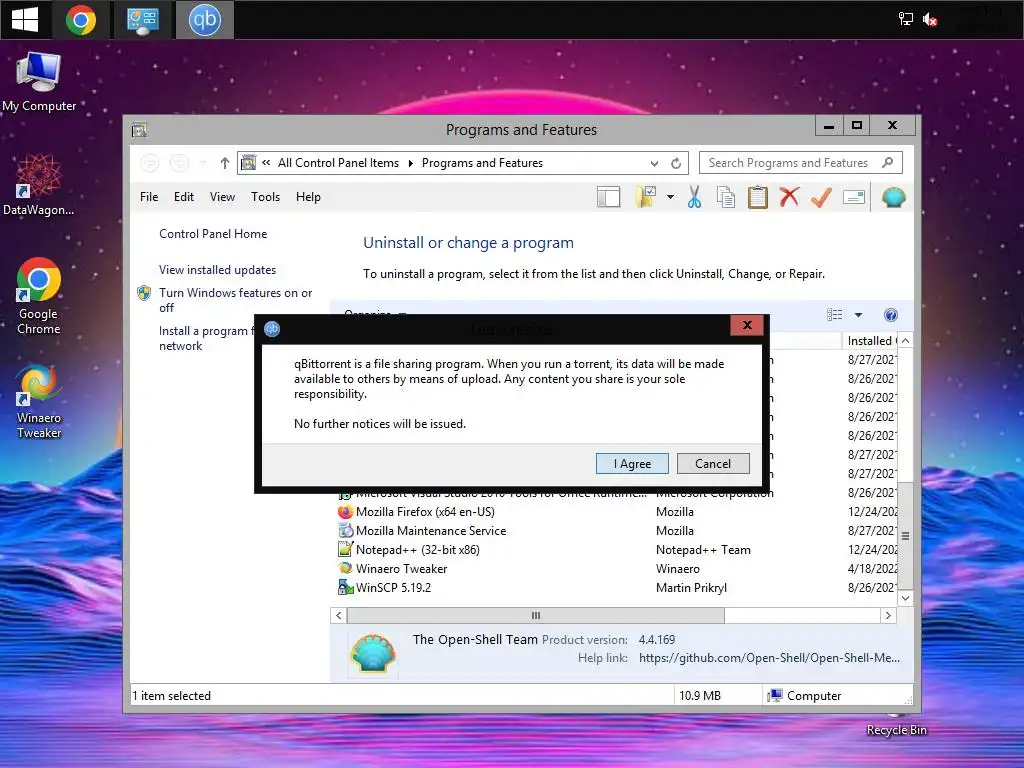Select Notepad++ (32-bit x86) row

(616, 550)
